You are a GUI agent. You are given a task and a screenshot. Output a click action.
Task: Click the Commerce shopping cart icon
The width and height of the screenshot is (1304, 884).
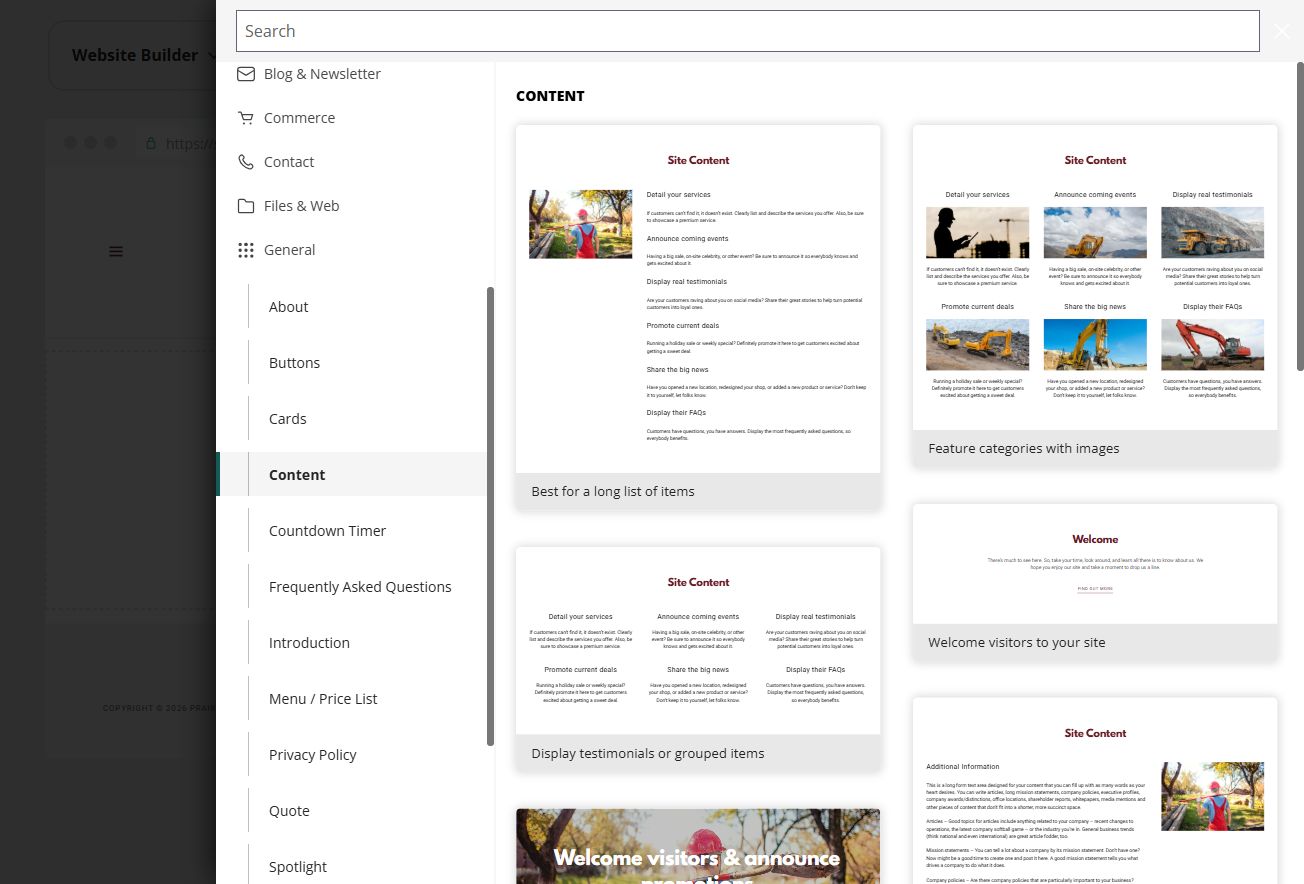coord(245,118)
